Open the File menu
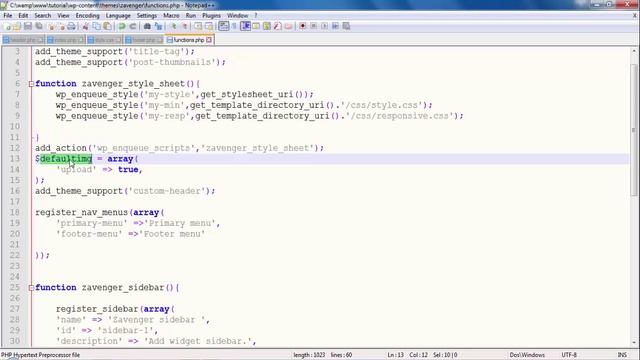 point(8,16)
